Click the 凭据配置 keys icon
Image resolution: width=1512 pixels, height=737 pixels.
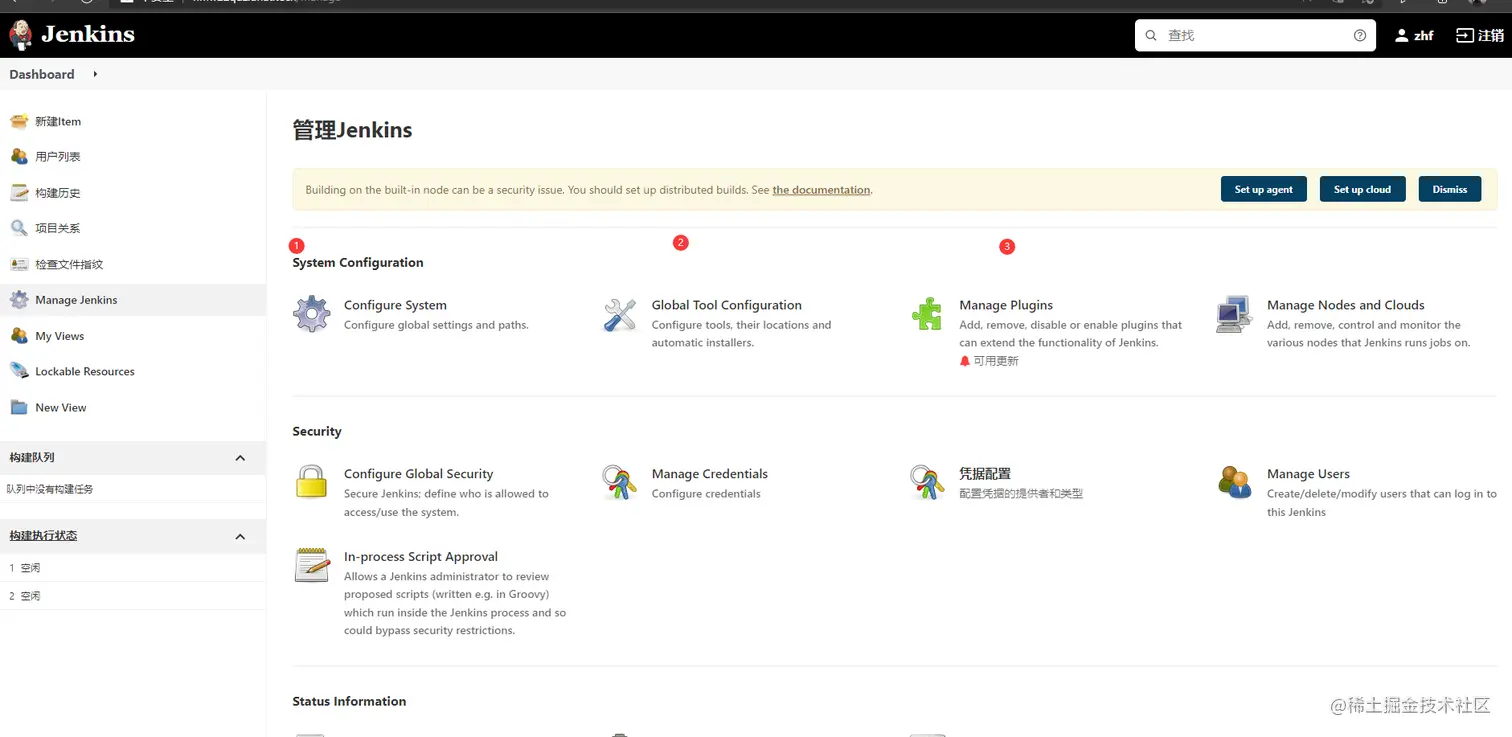[x=927, y=482]
